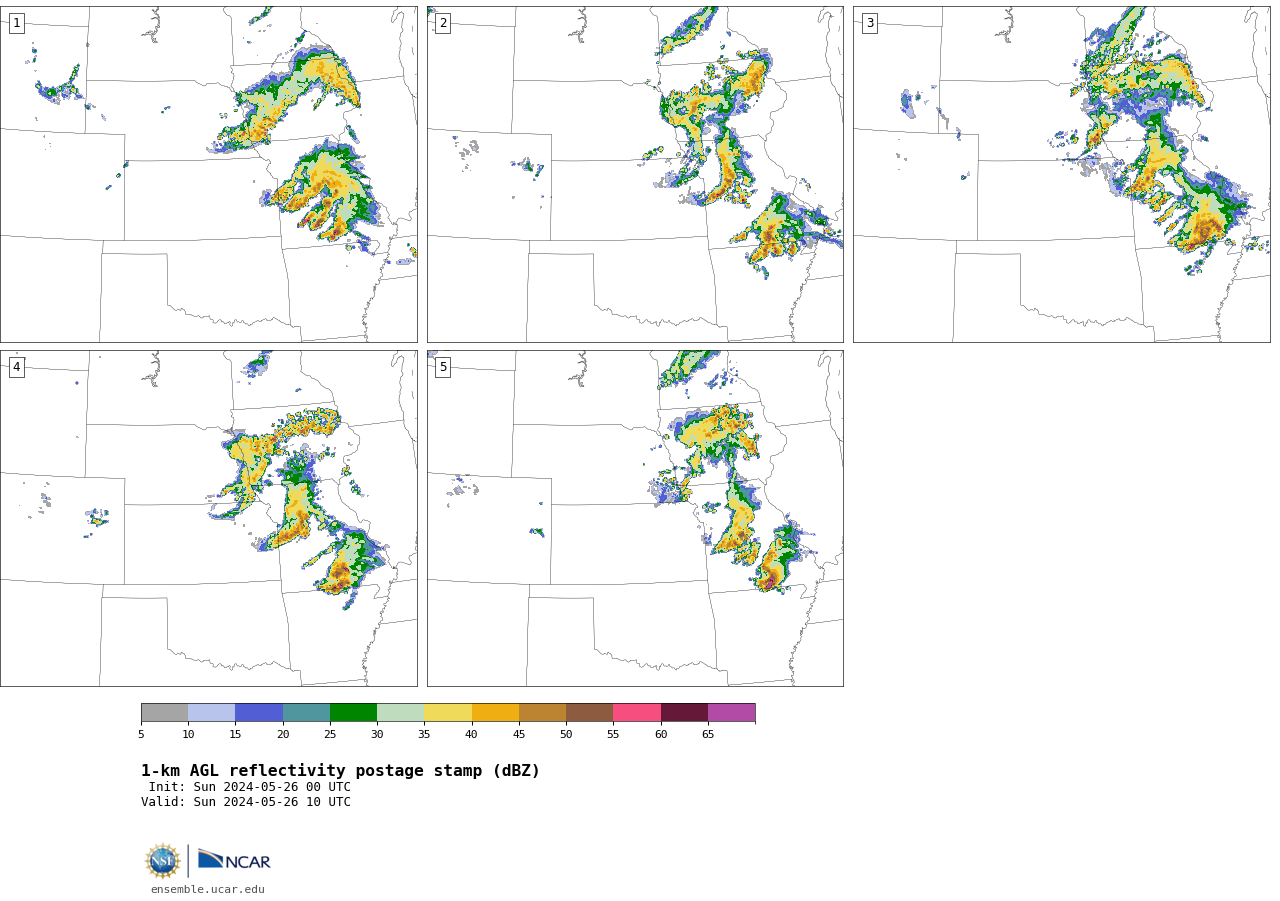This screenshot has width=1280, height=901.
Task: Click the panel number label 1
Action: 16,23
